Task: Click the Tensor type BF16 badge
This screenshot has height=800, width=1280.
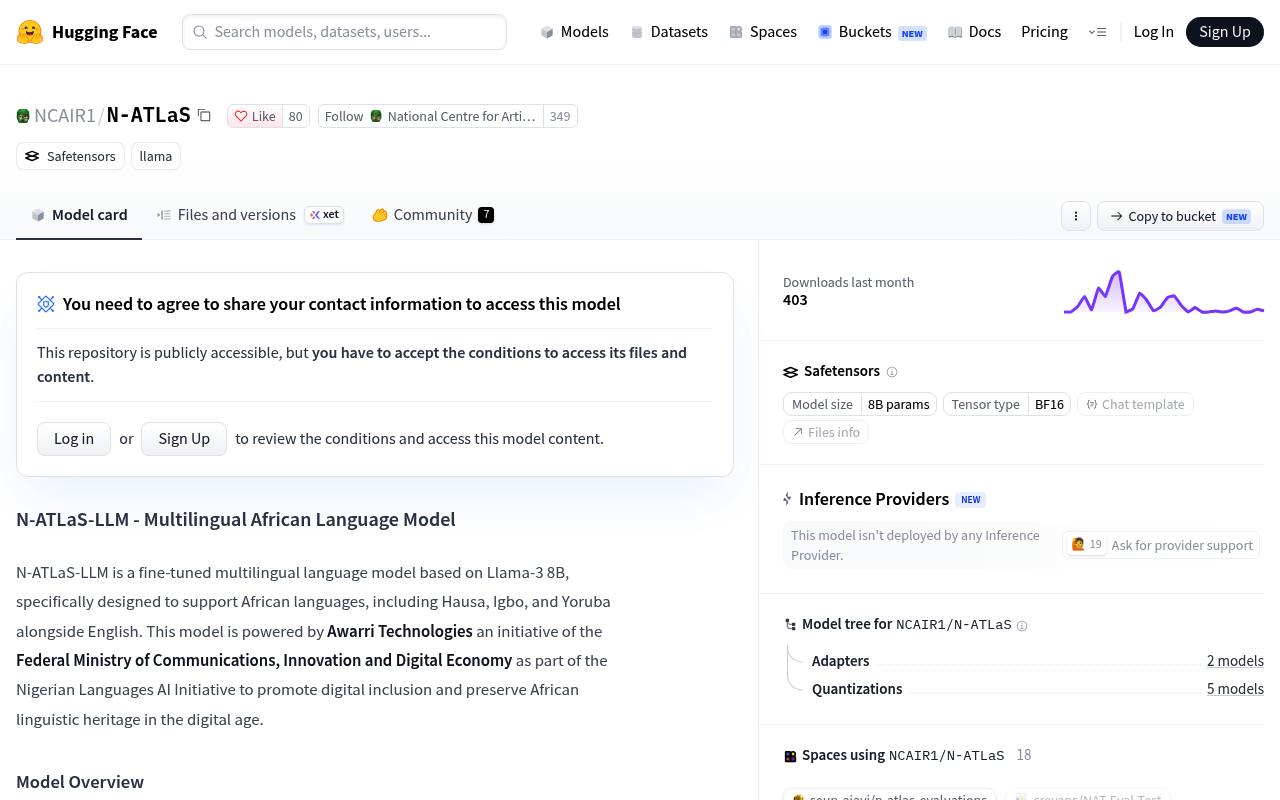Action: 1007,404
